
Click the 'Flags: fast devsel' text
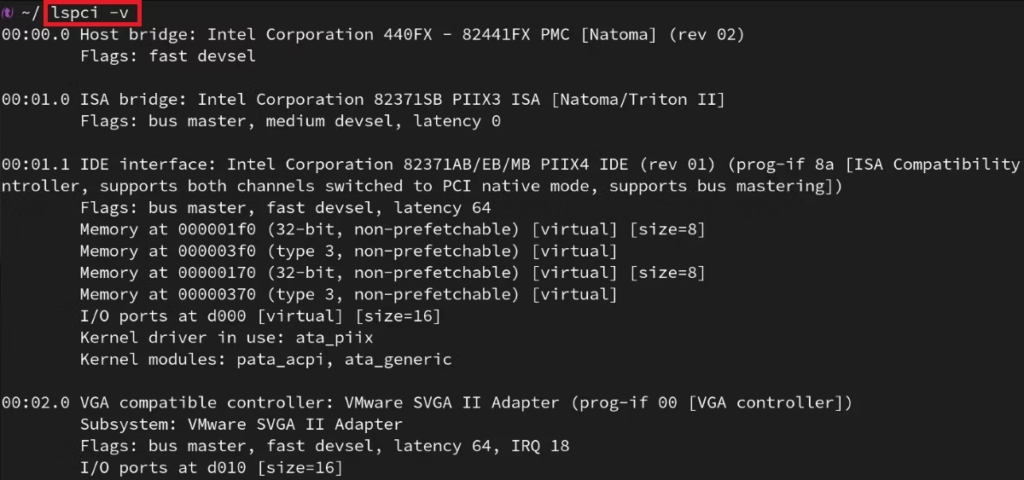click(x=168, y=56)
